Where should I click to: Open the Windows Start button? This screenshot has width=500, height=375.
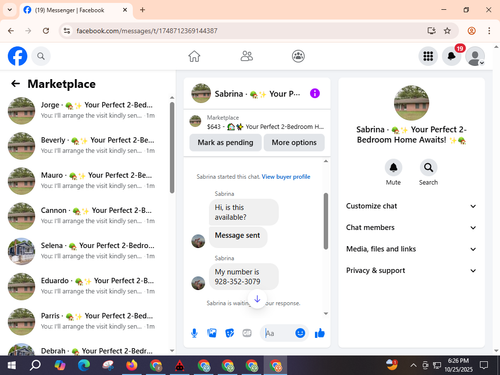point(11,365)
